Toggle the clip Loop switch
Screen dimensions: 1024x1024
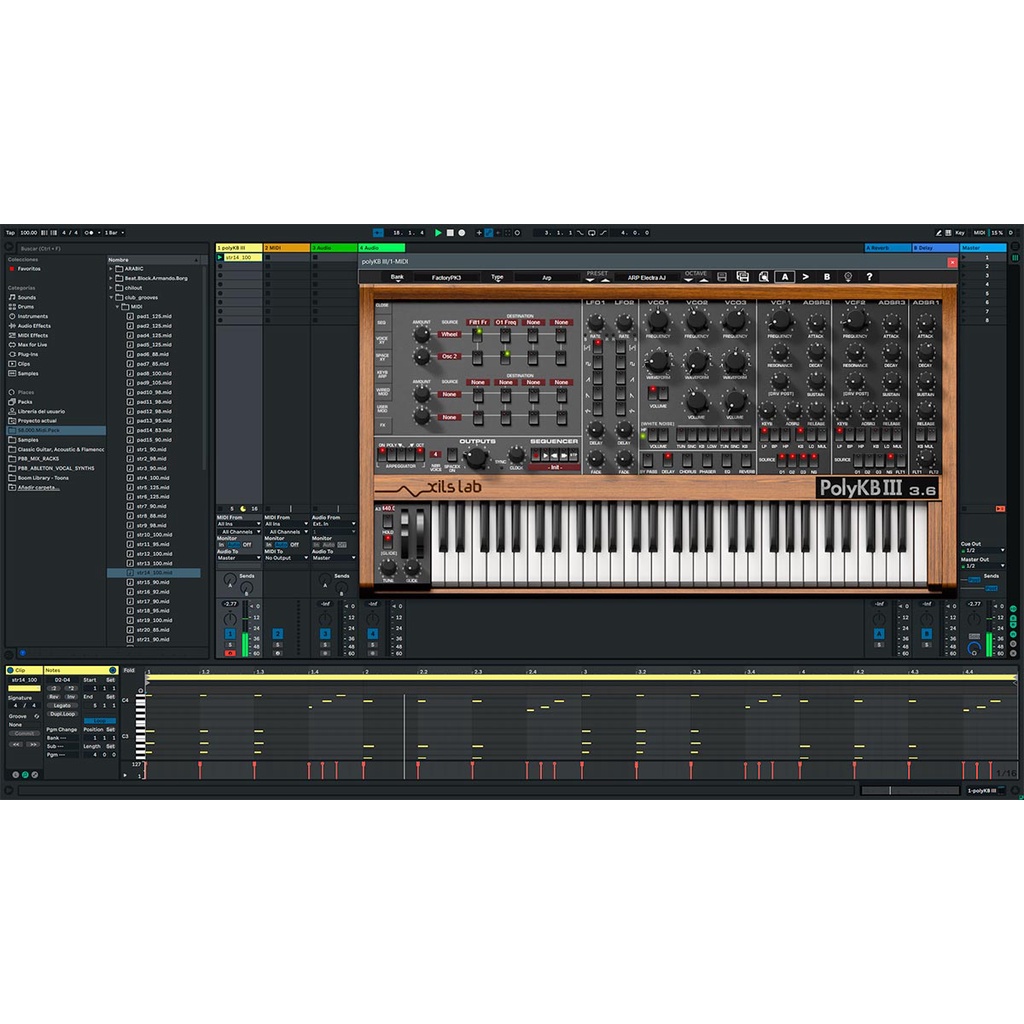99,720
